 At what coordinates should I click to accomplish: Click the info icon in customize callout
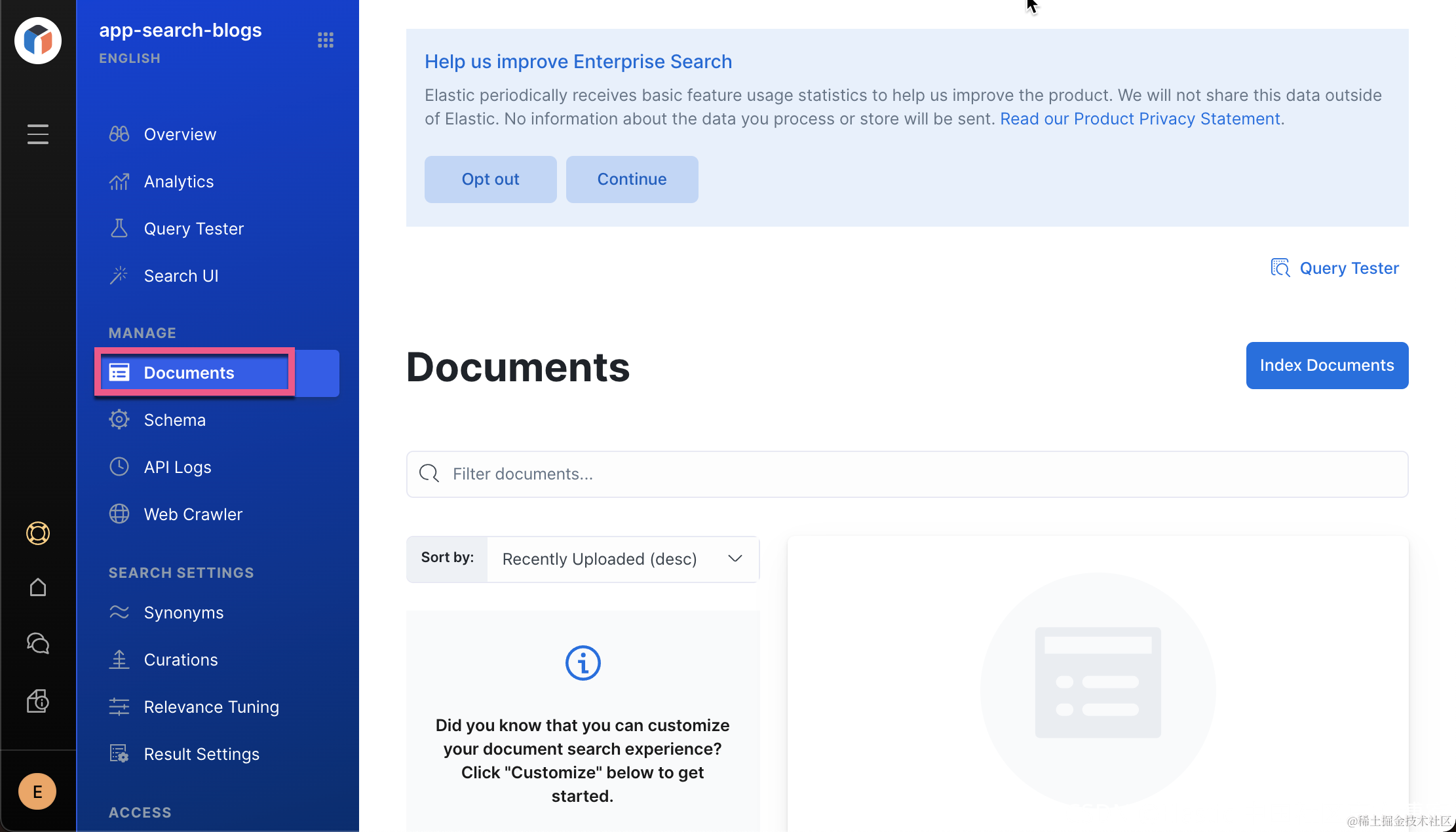[583, 663]
